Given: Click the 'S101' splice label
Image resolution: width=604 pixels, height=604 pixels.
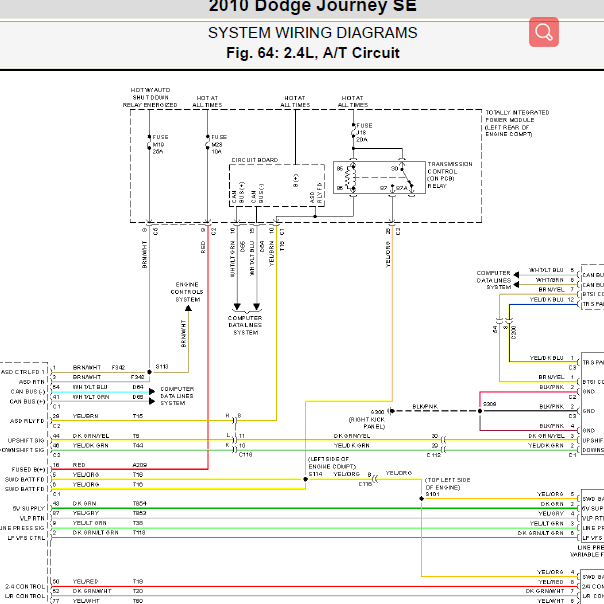Looking at the screenshot, I should point(432,494).
